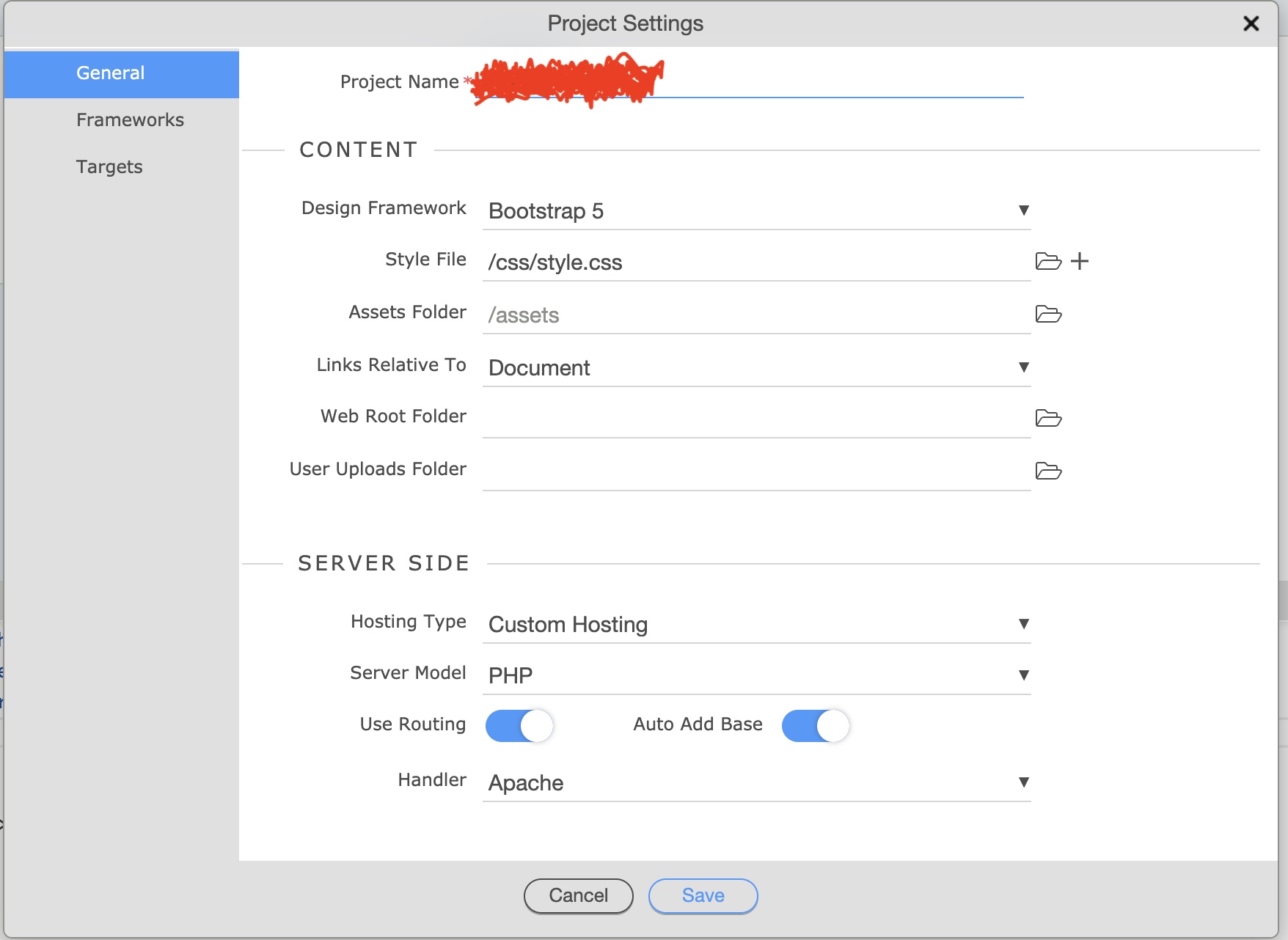Click plus icon to add style file
The width and height of the screenshot is (1288, 940).
[1080, 261]
